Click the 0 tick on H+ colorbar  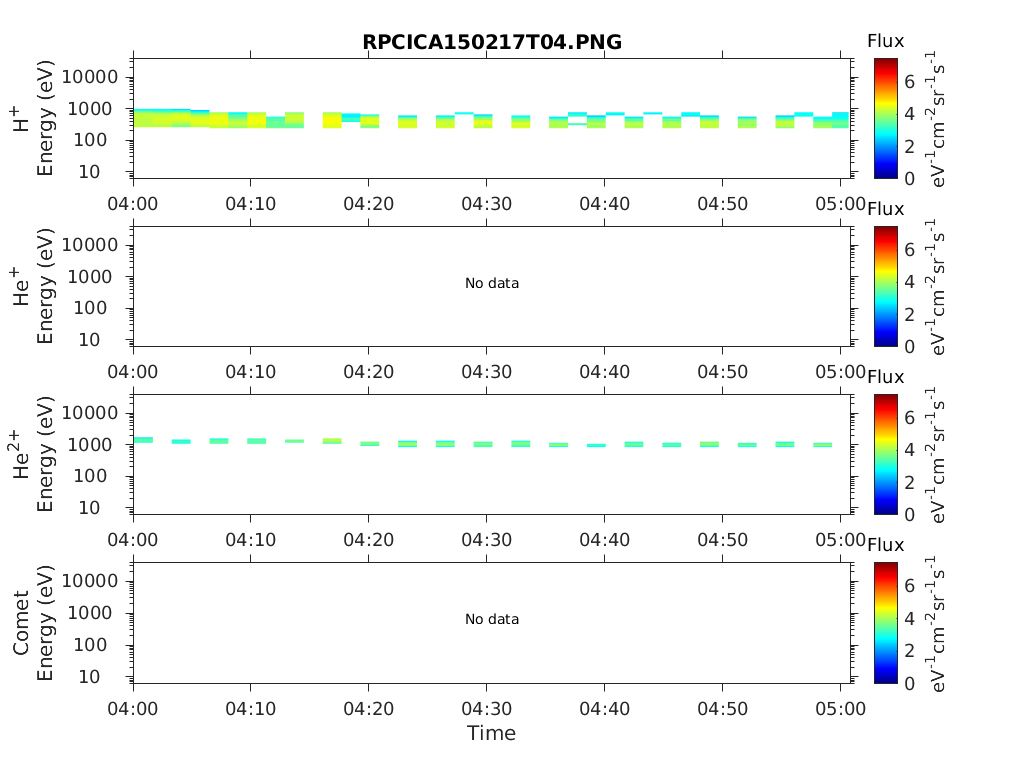coord(909,178)
